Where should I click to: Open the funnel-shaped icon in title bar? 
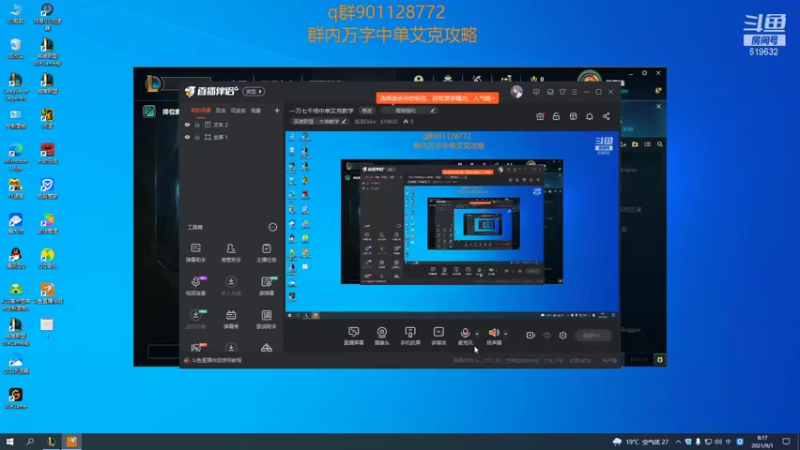click(x=562, y=92)
